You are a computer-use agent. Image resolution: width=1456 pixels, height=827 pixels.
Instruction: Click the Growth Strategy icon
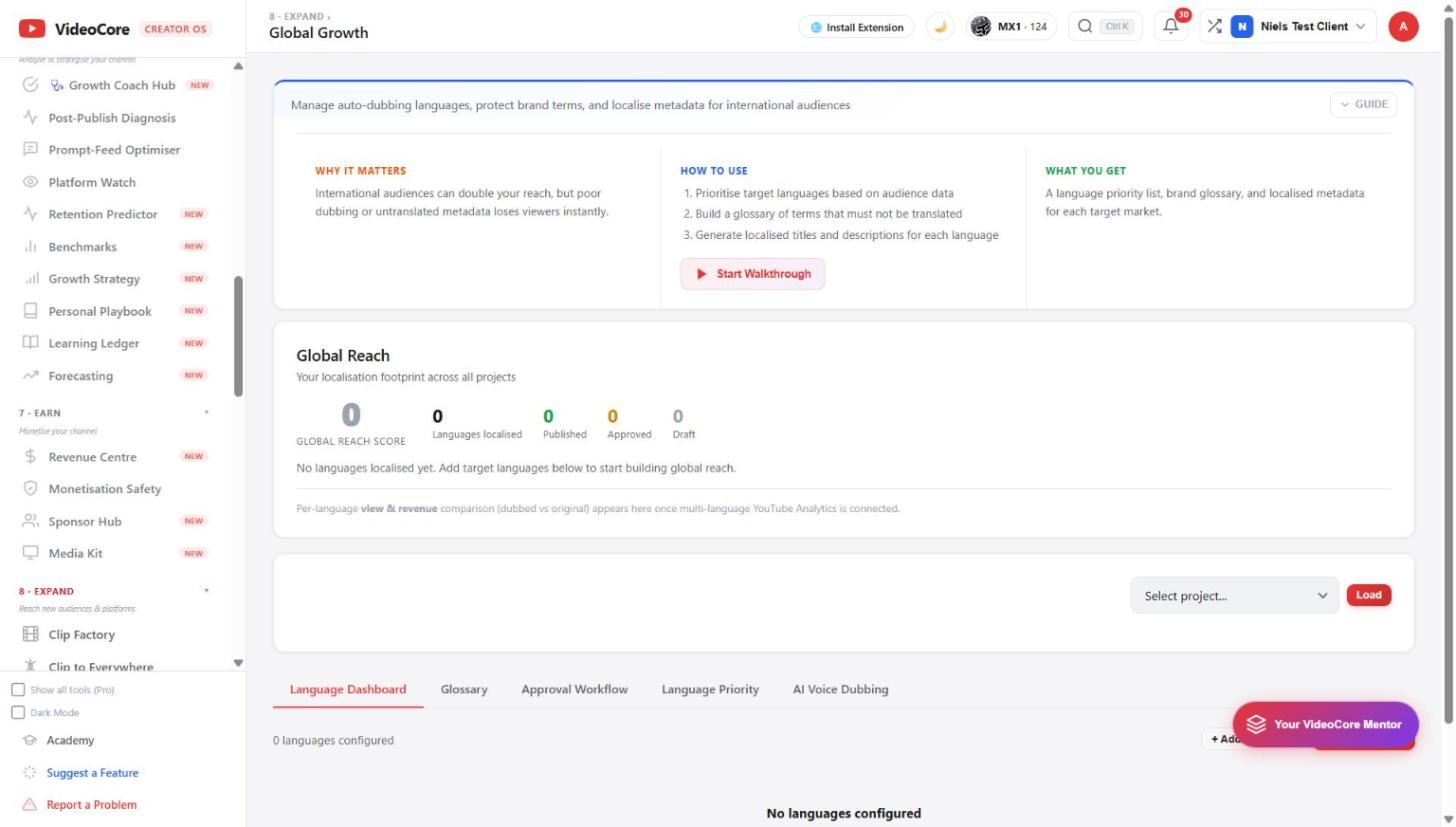coord(31,279)
